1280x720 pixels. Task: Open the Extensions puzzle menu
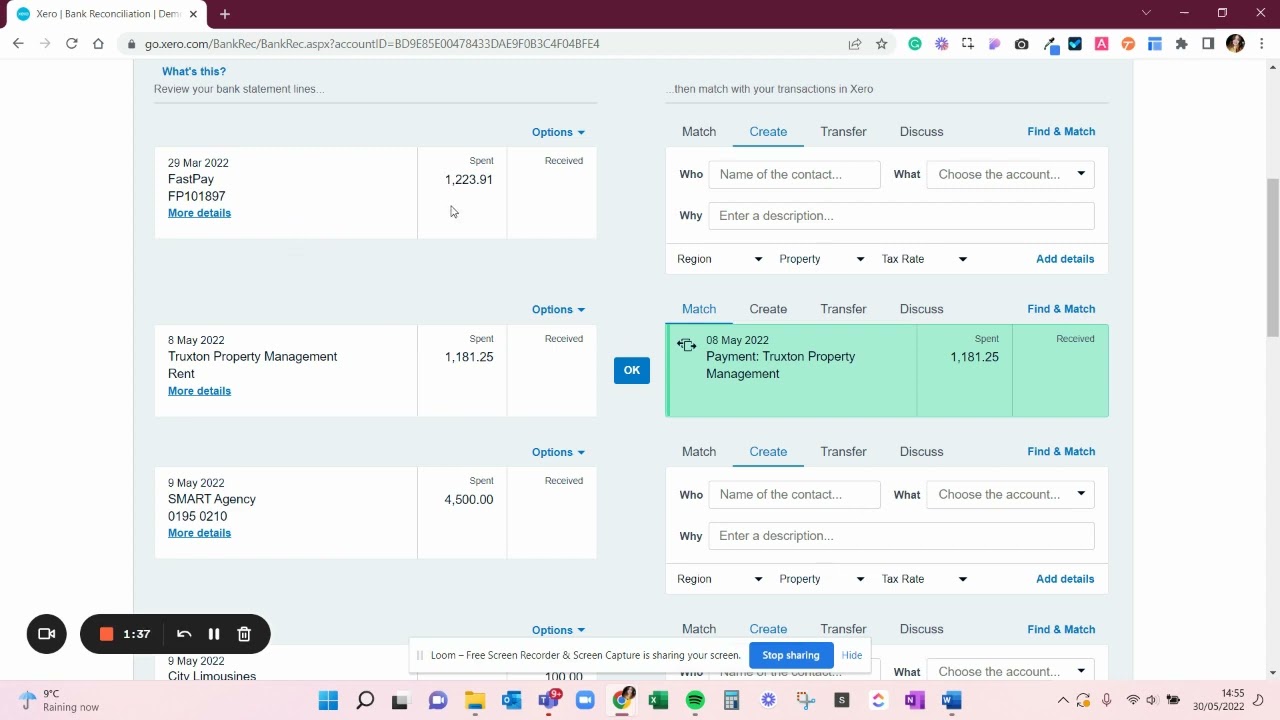1182,44
